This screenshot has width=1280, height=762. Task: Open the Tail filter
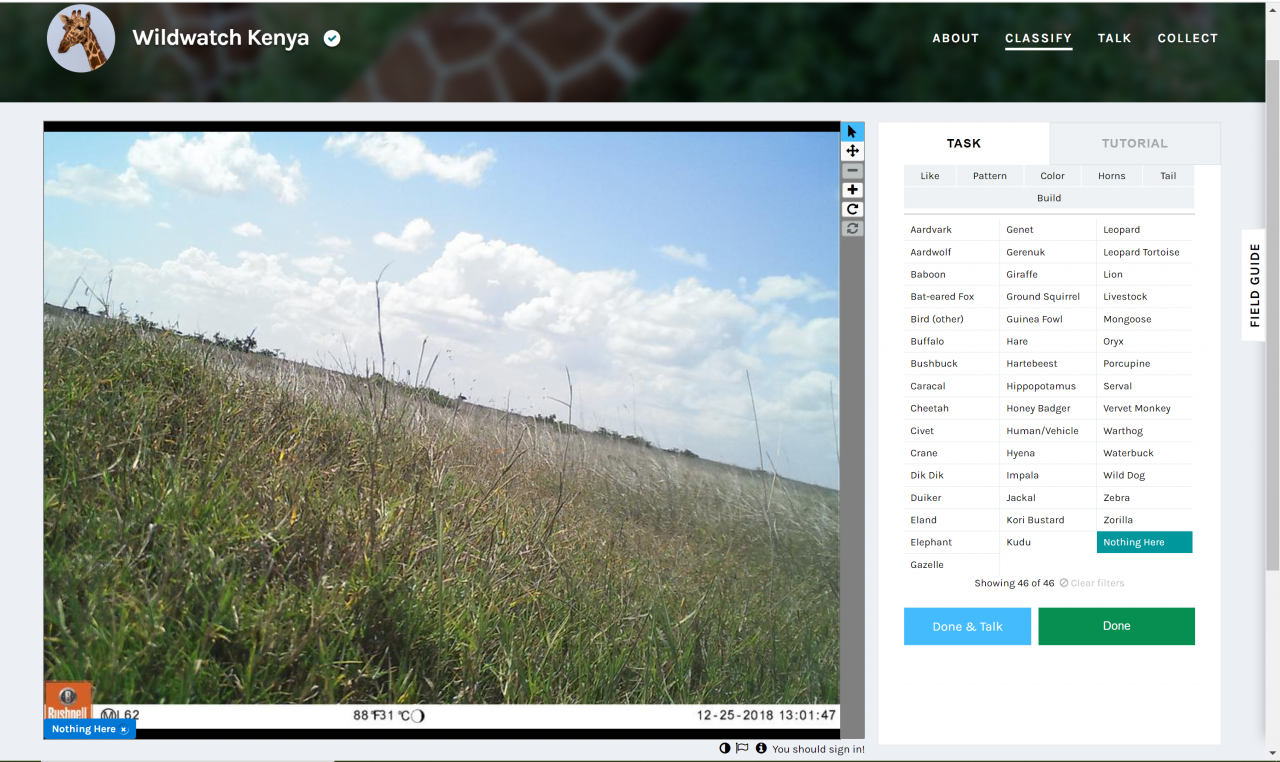[1168, 176]
